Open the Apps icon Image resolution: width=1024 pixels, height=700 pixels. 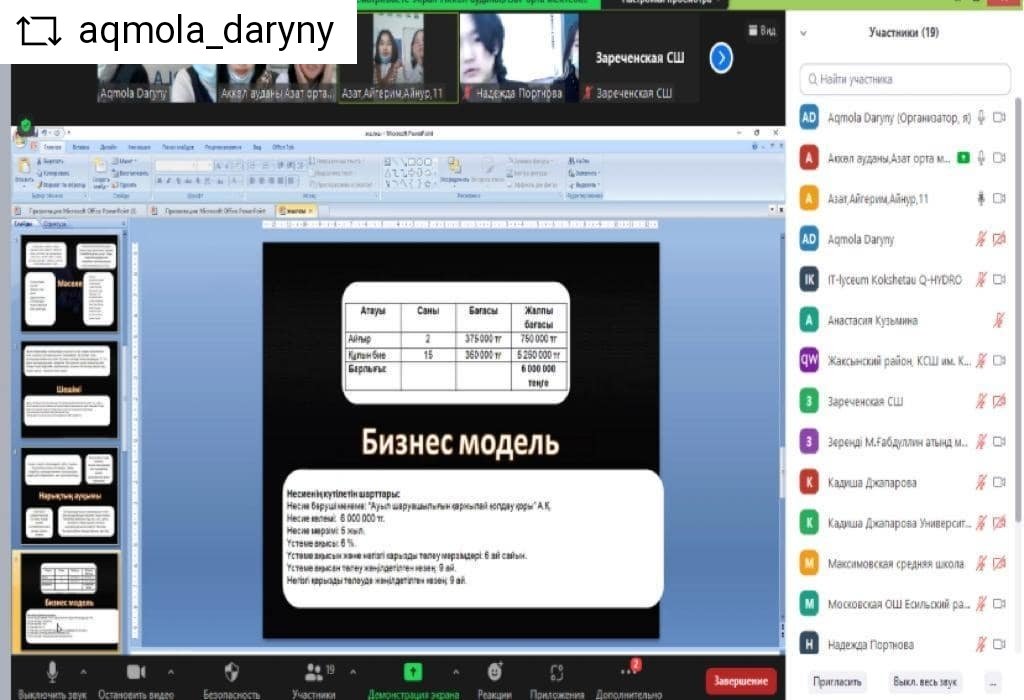[556, 673]
